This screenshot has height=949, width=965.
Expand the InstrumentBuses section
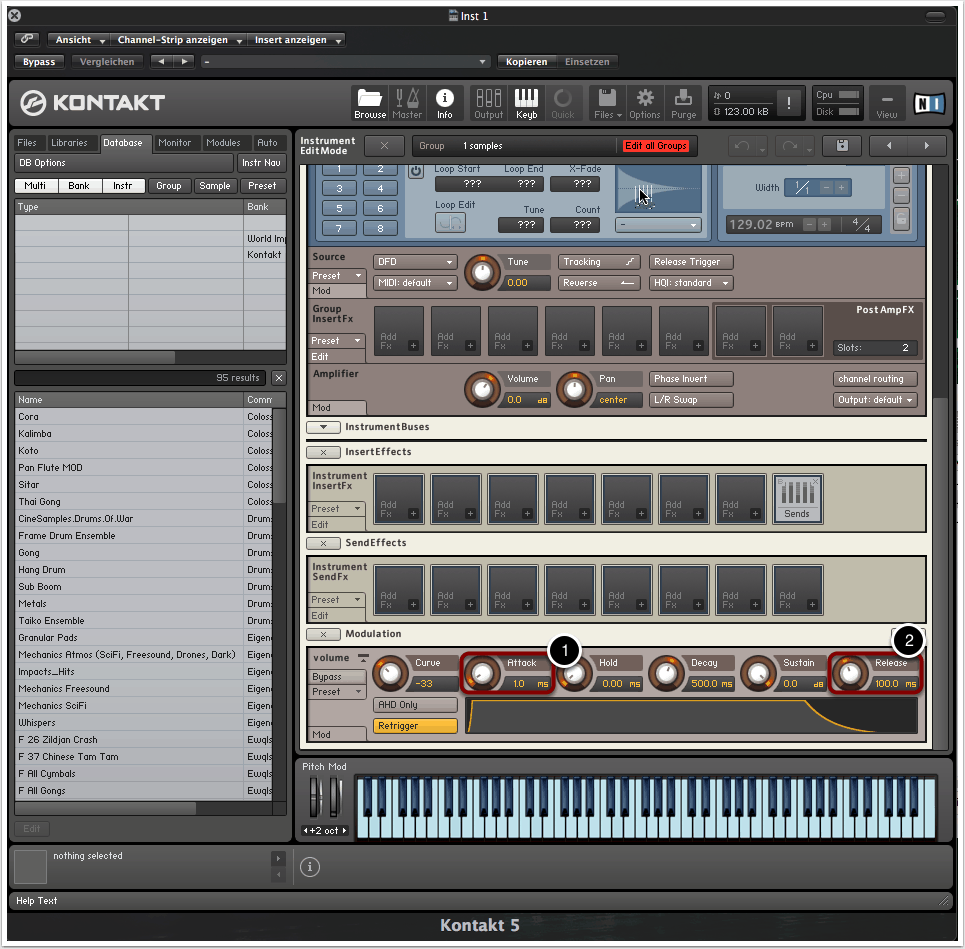pyautogui.click(x=323, y=427)
